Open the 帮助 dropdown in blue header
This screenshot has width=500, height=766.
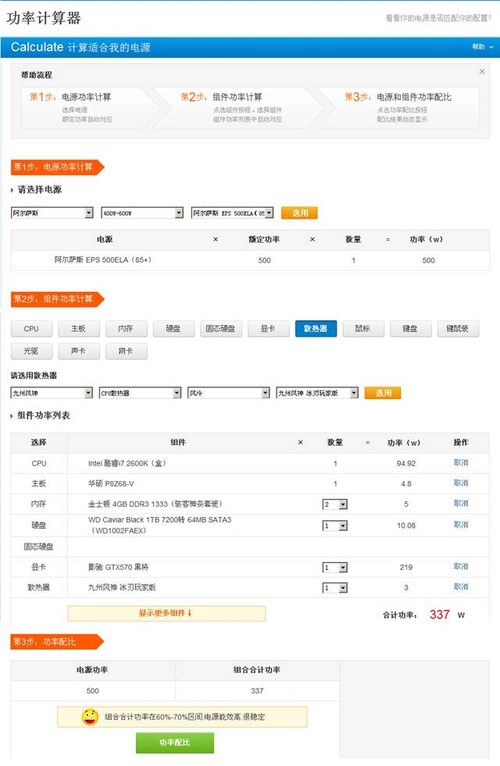click(482, 47)
